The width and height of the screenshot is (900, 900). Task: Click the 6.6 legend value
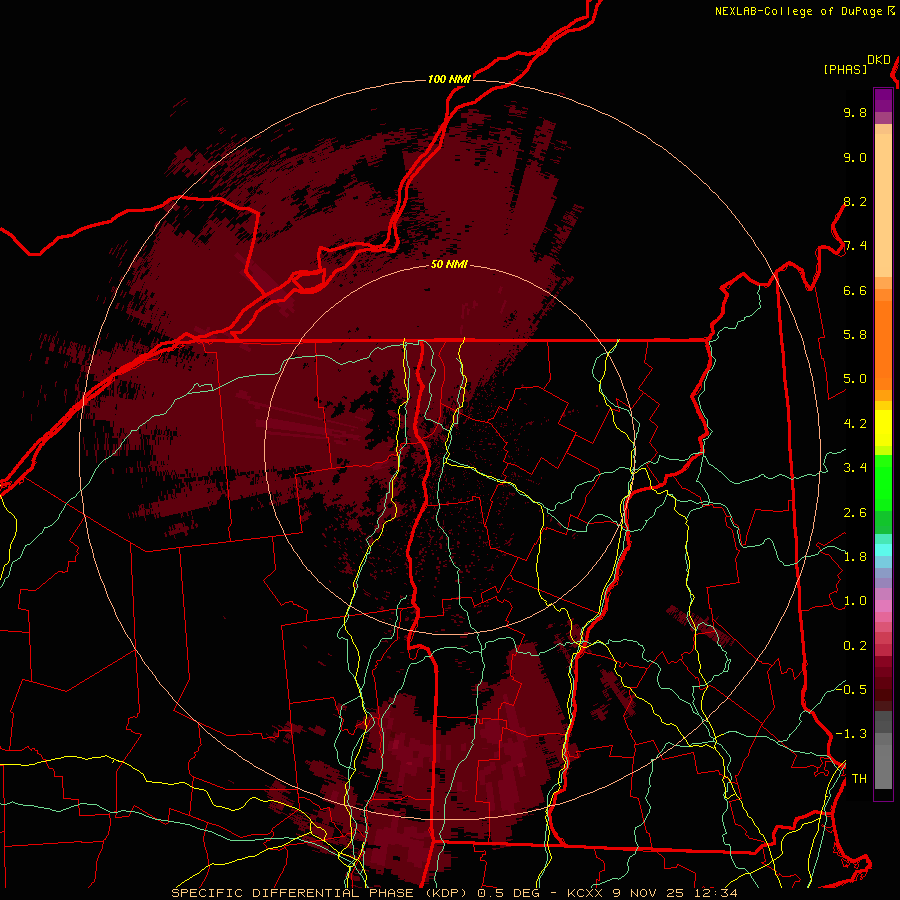pyautogui.click(x=855, y=290)
